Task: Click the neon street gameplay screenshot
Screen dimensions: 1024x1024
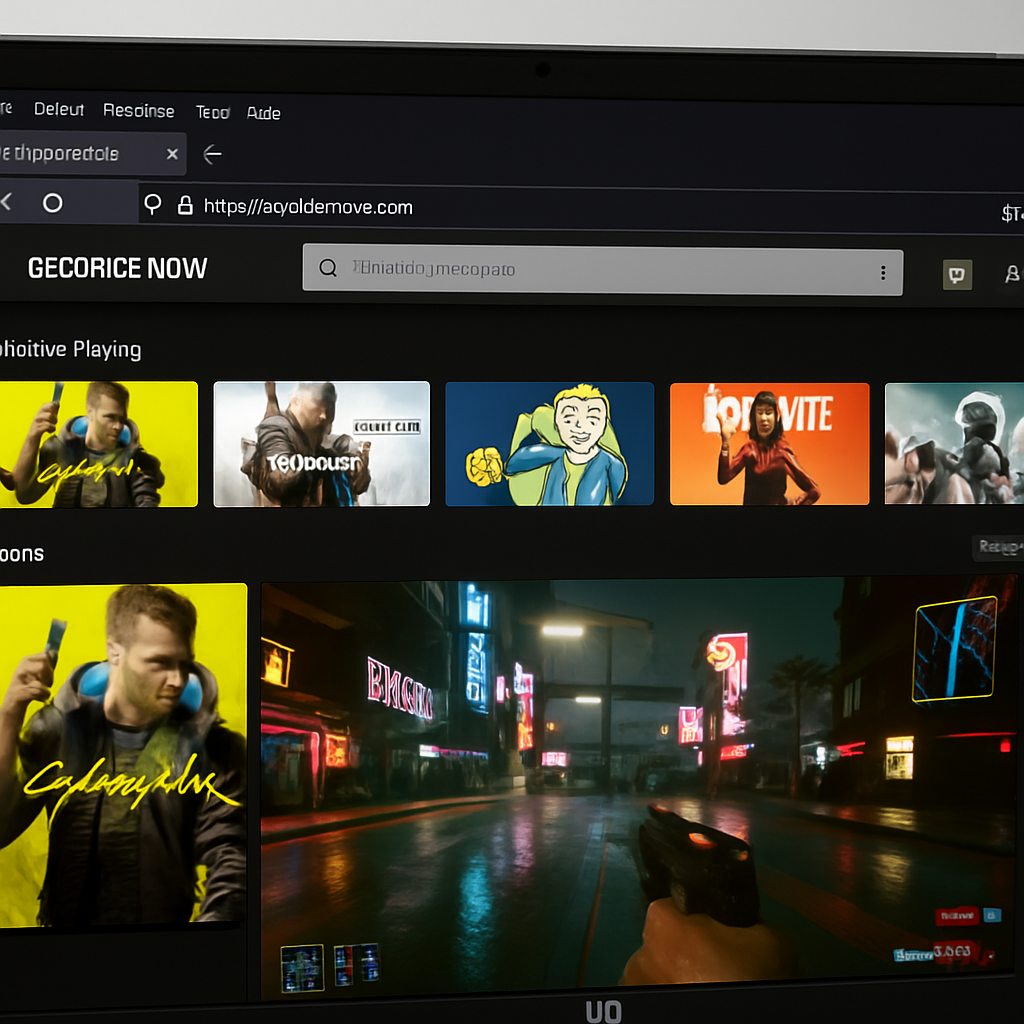Action: tap(639, 787)
